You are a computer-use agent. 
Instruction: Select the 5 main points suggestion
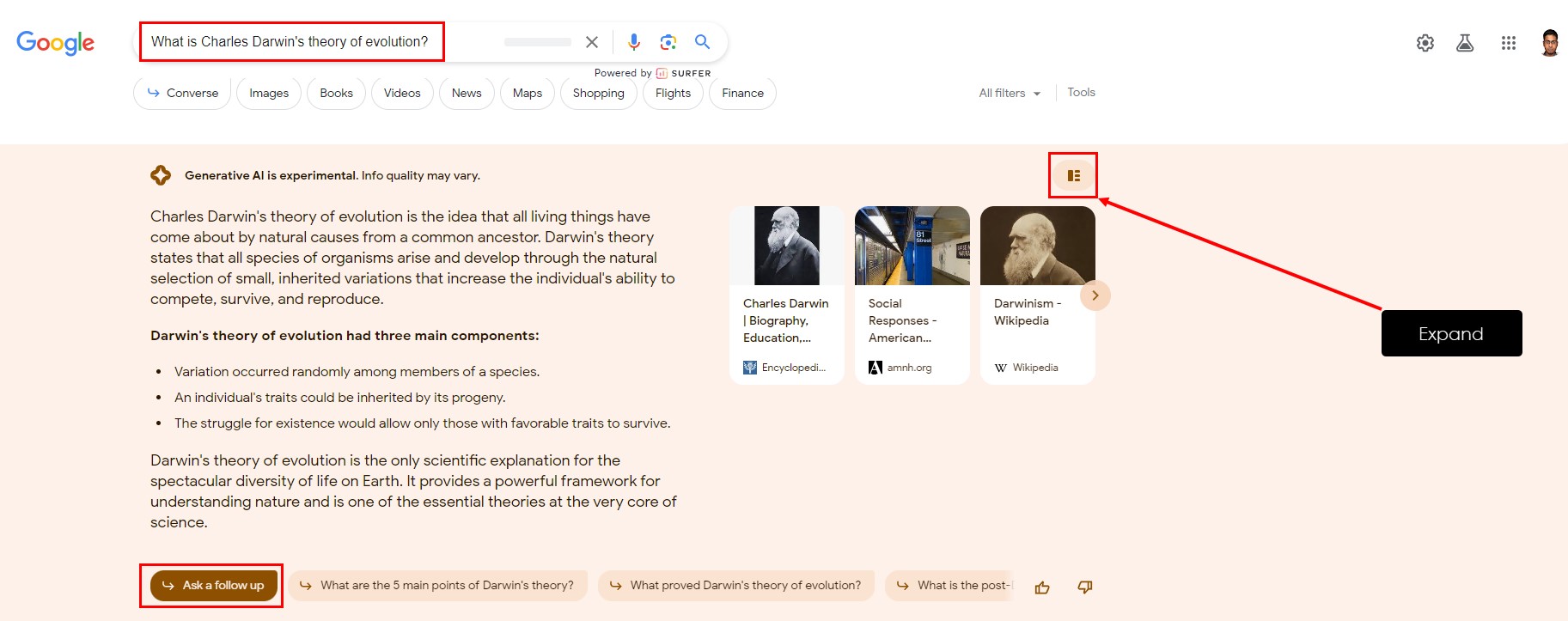pyautogui.click(x=437, y=586)
